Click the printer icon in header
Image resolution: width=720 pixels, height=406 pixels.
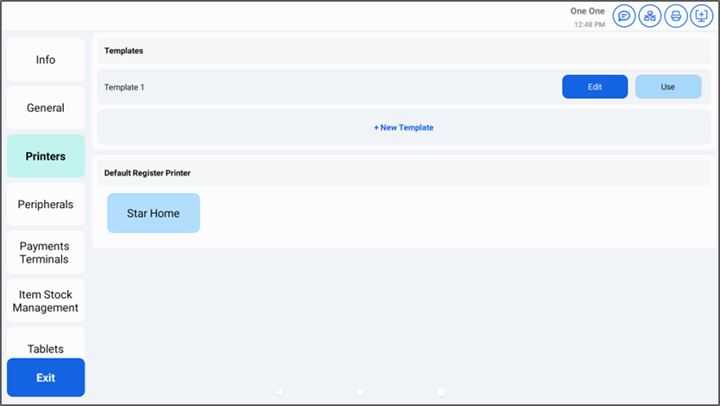coord(676,16)
